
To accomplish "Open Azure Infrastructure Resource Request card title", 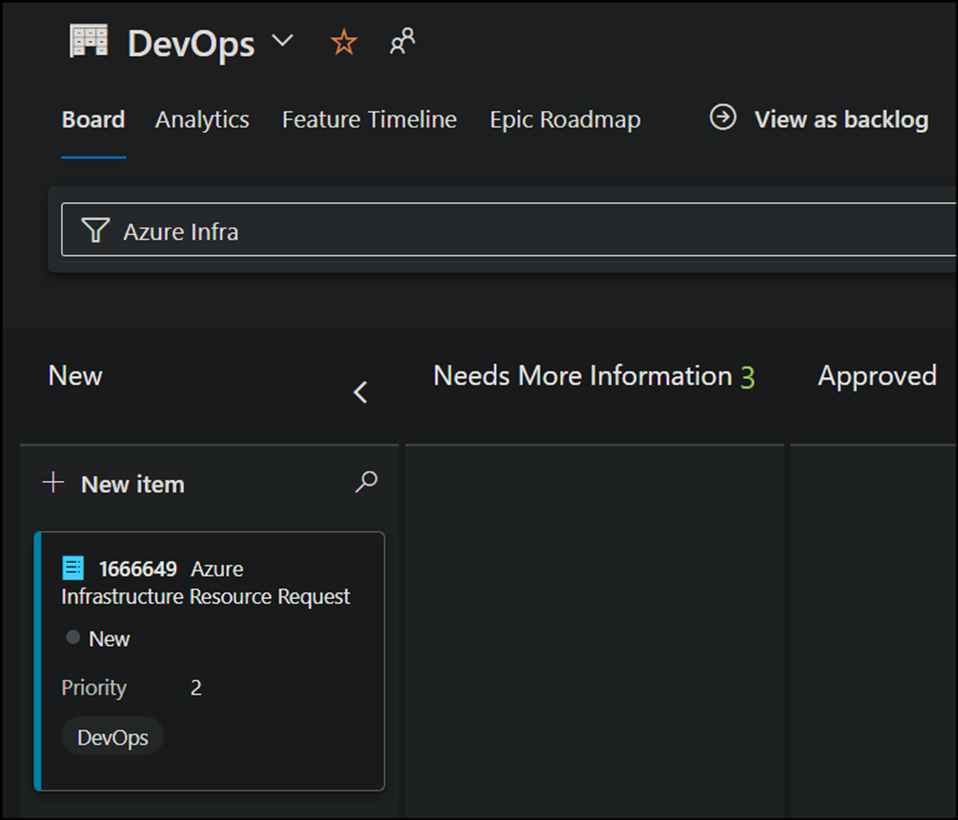I will 206,596.
